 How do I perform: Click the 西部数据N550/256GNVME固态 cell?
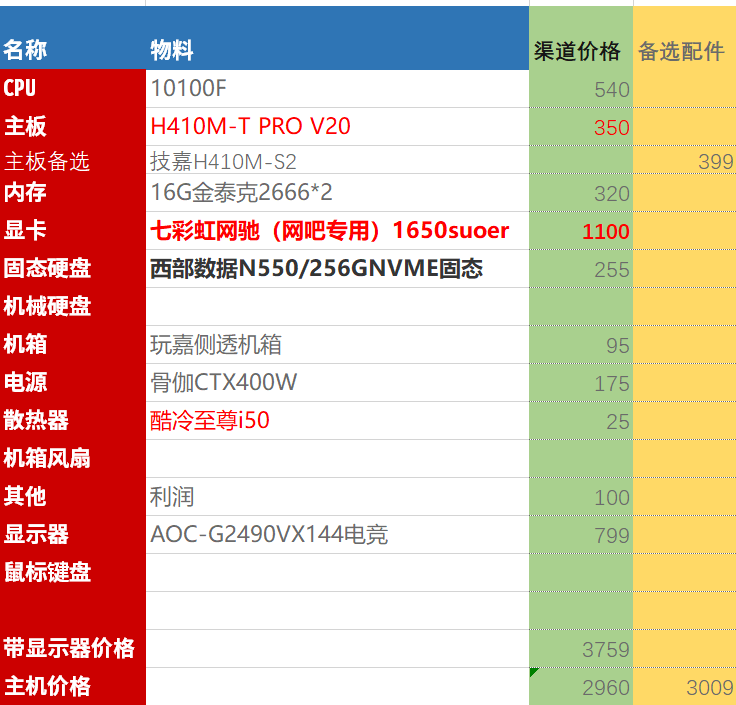pyautogui.click(x=337, y=269)
